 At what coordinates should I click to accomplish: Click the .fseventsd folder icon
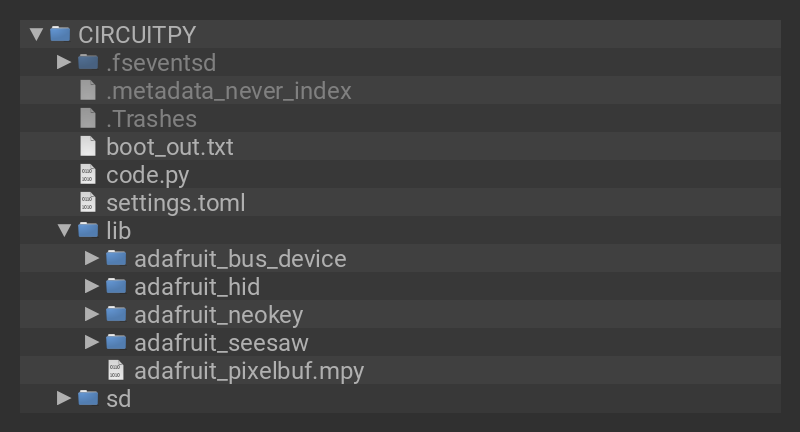(88, 62)
